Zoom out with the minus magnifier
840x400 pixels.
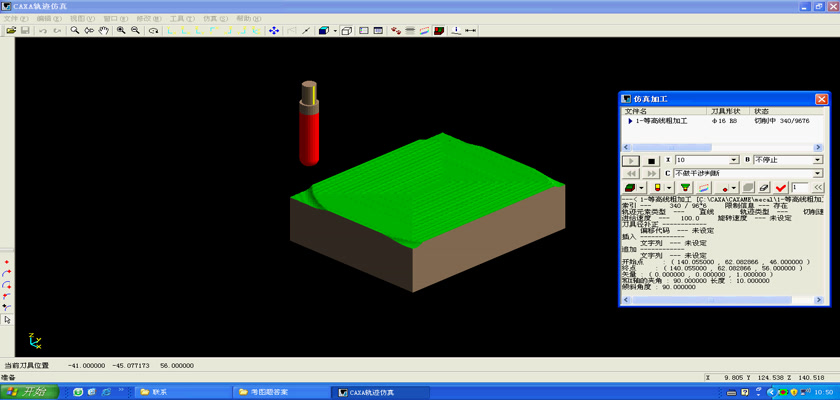coord(135,31)
